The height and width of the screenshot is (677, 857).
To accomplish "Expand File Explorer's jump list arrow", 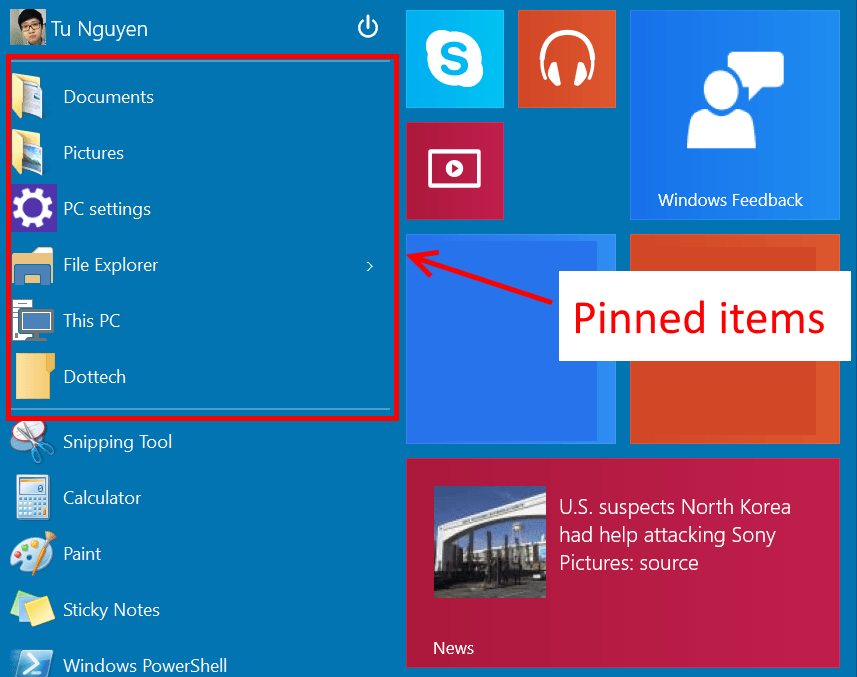I will [369, 266].
